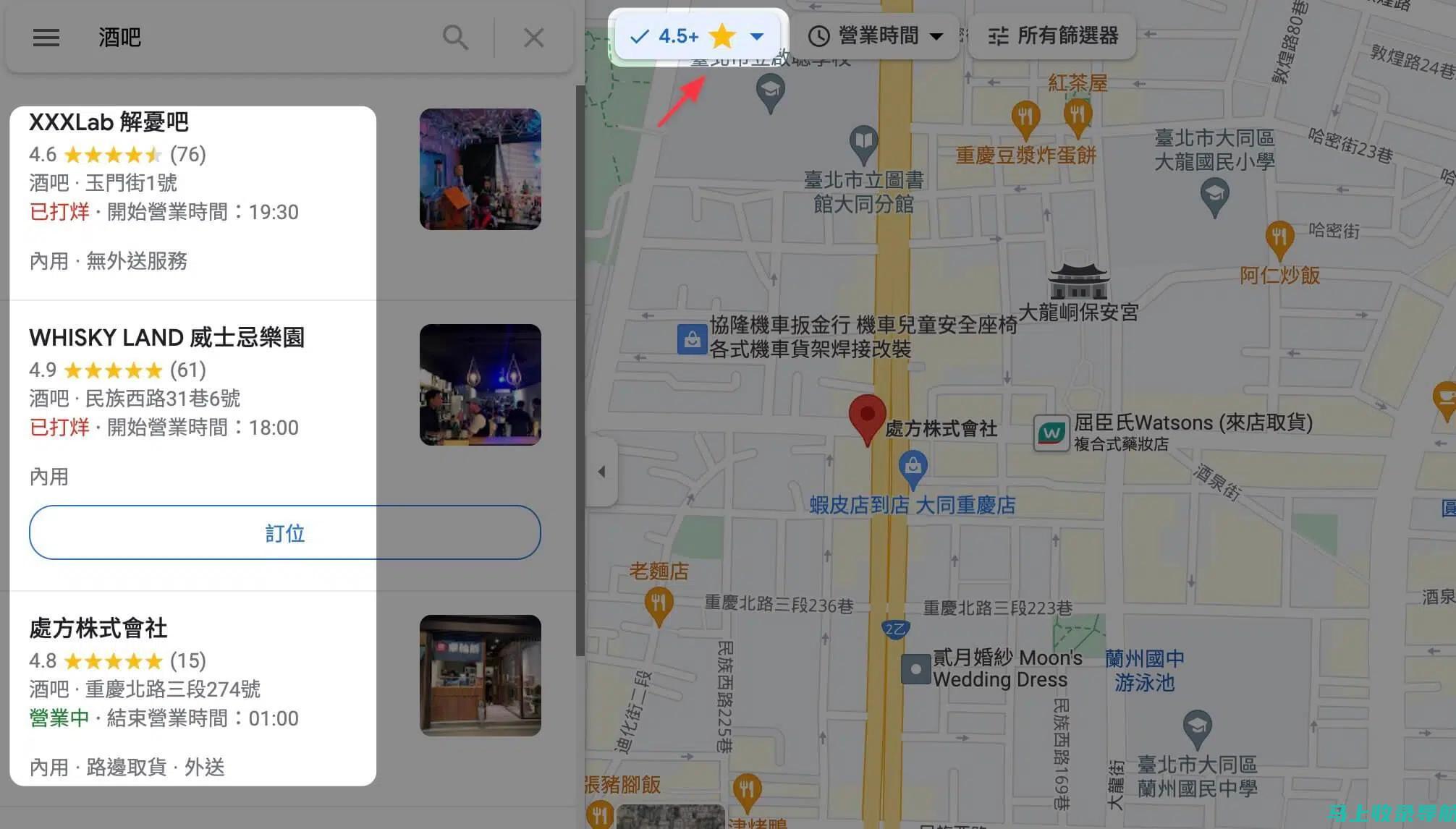1456x829 pixels.
Task: Click the red pin for 處方株式會社
Action: point(867,420)
